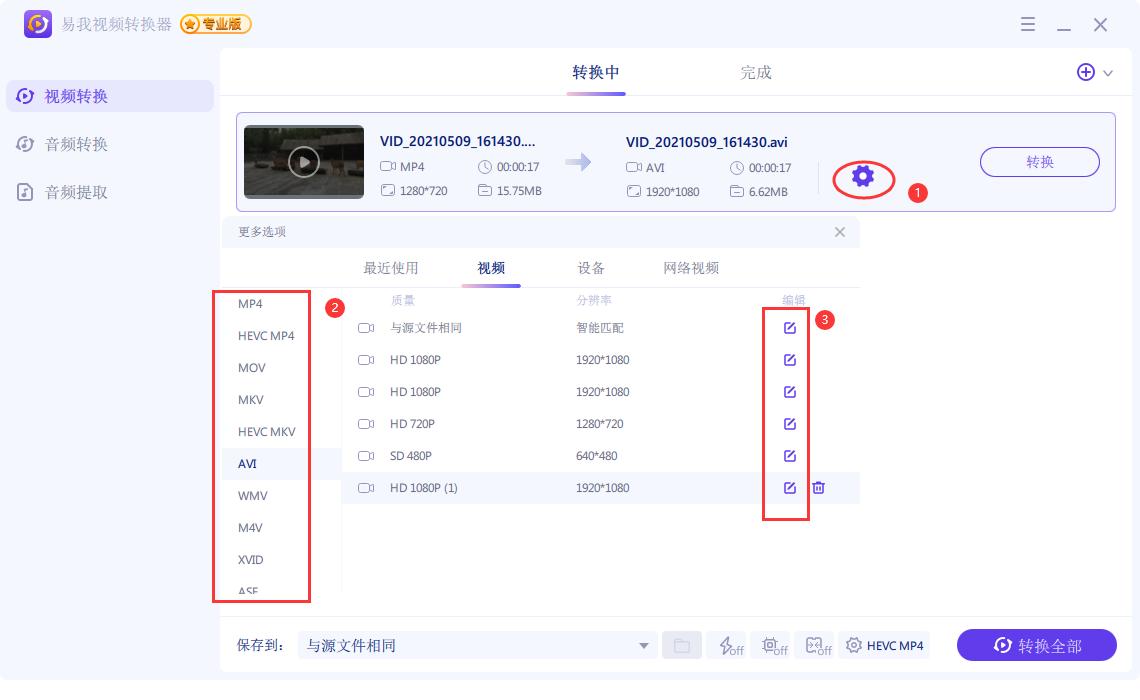Play the video thumbnail preview
This screenshot has width=1140, height=700.
[303, 161]
